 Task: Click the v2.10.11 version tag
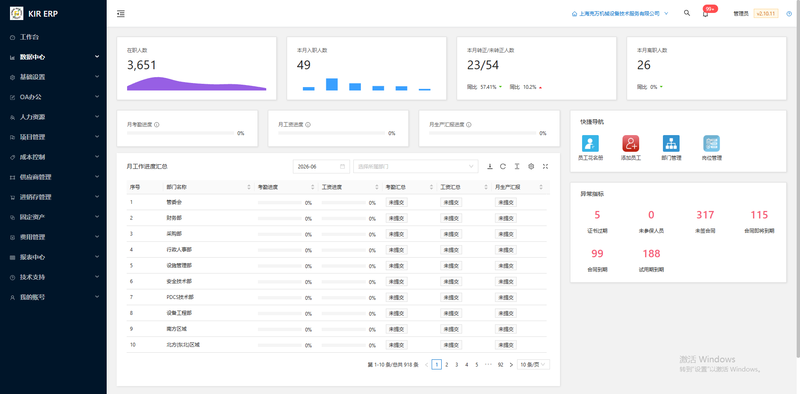point(765,14)
